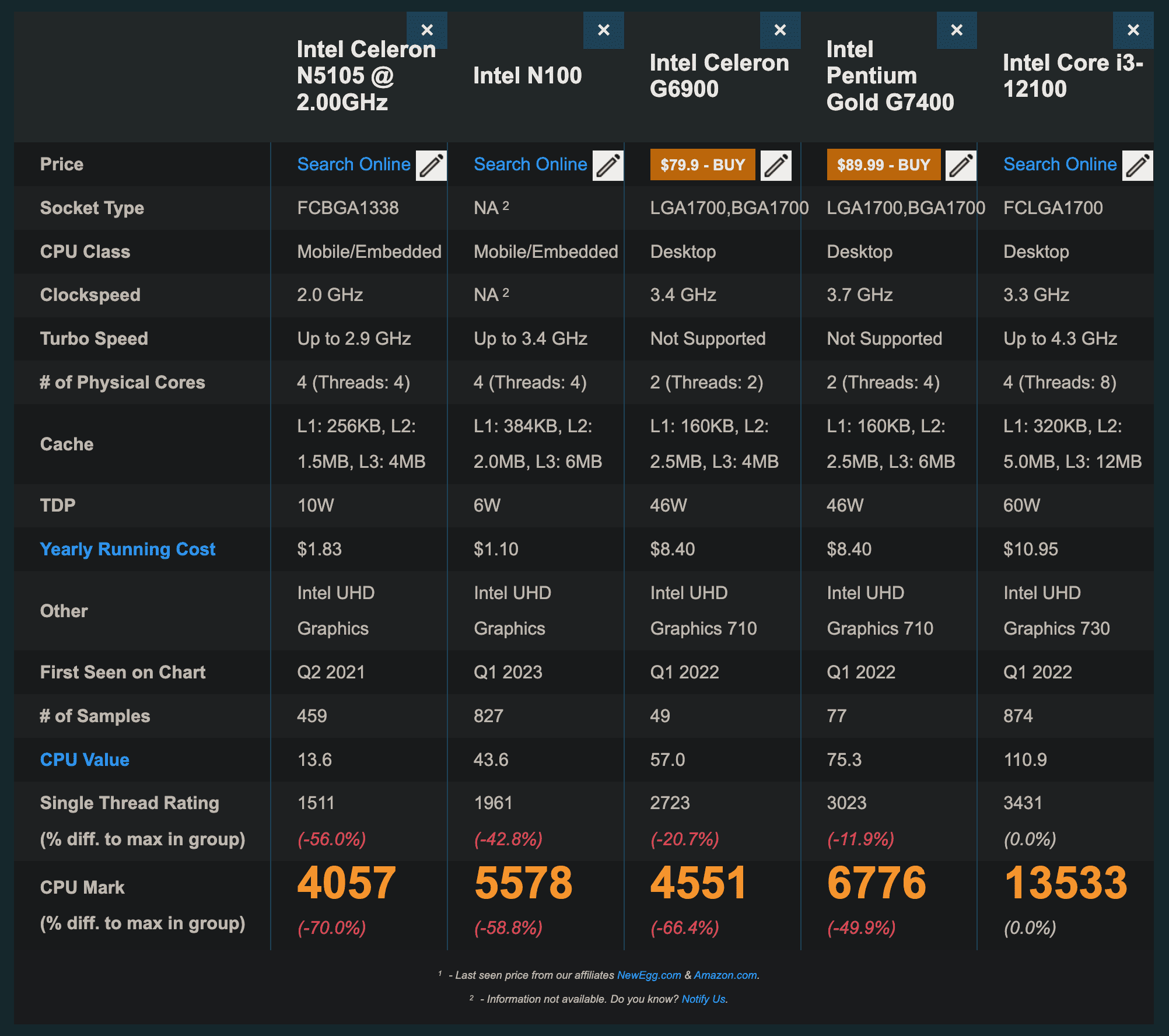
Task: Click the TDP row label
Action: (58, 505)
